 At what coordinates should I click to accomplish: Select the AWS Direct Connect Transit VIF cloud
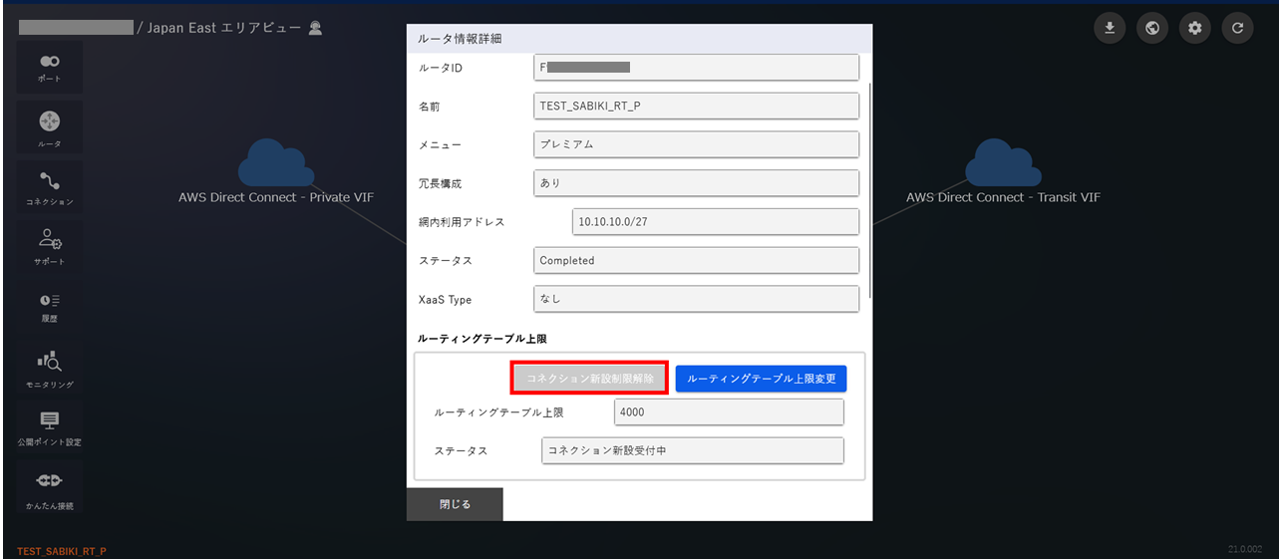(1003, 163)
